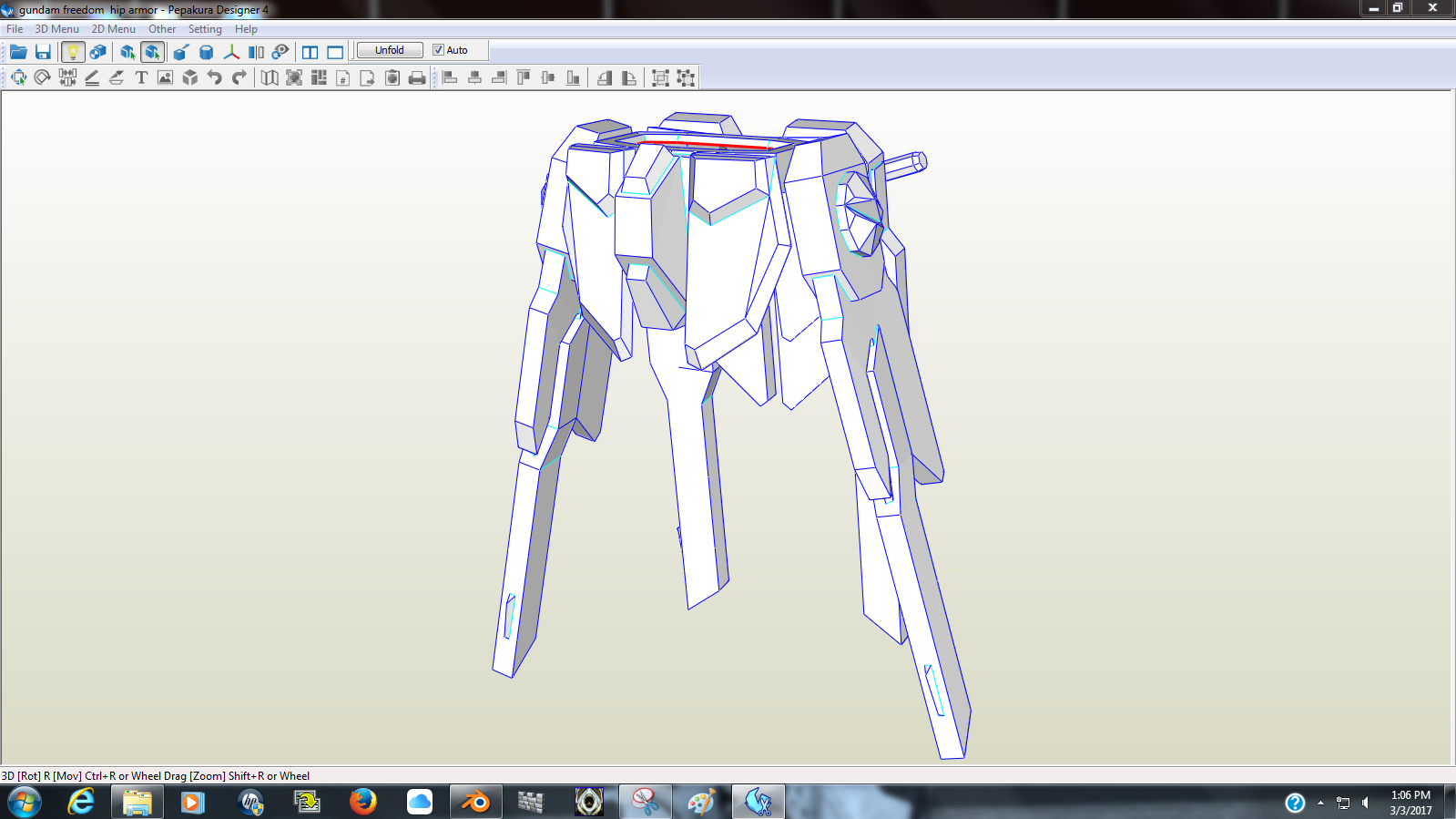Switch to Blender in the taskbar

tap(475, 802)
